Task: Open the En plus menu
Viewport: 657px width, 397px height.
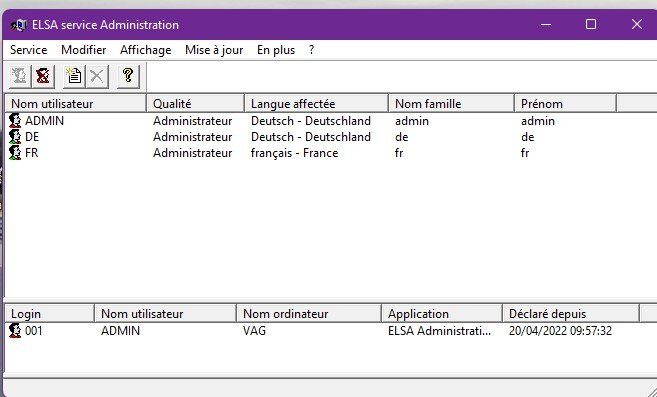Action: [276, 50]
